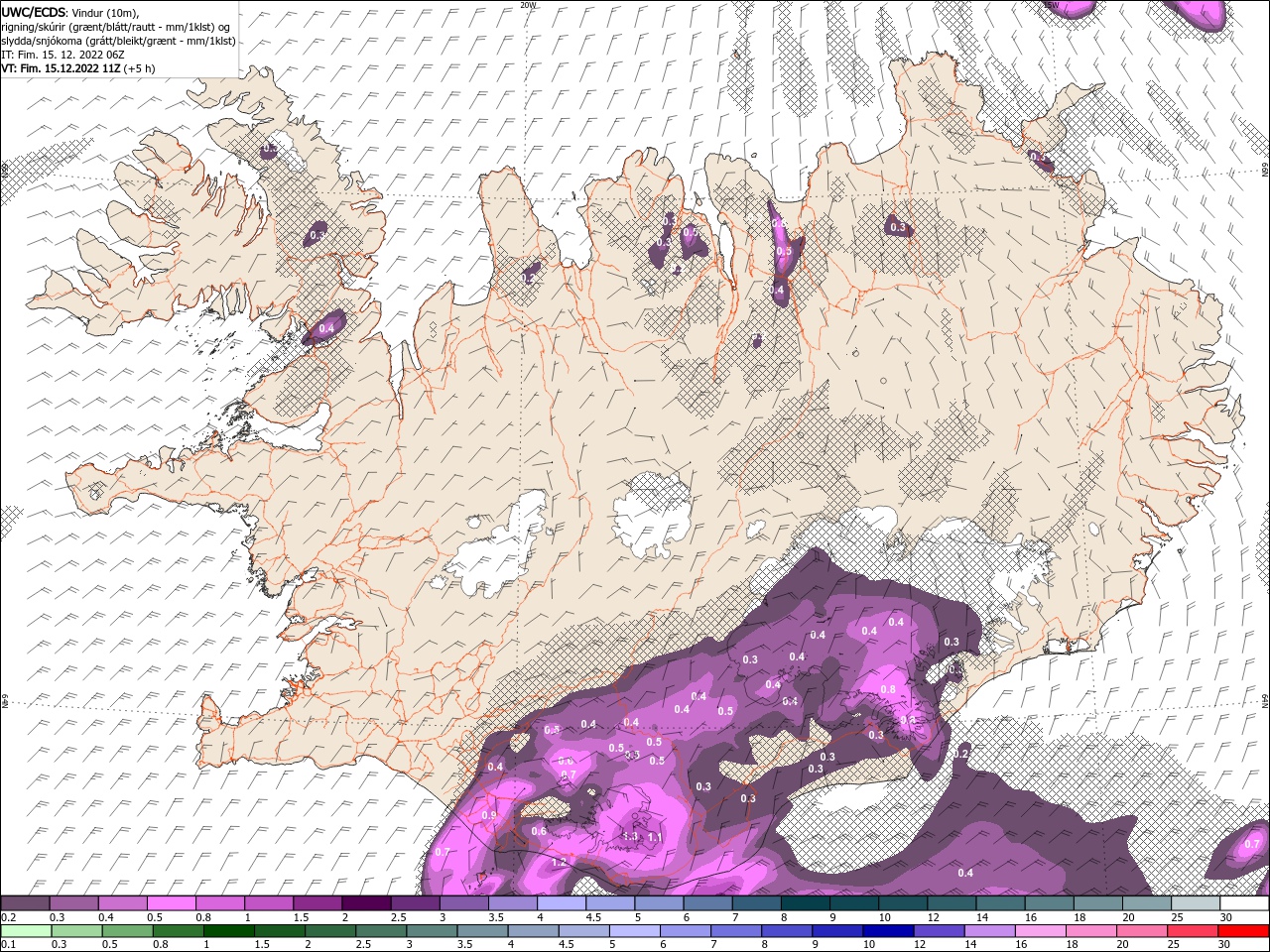Image resolution: width=1270 pixels, height=952 pixels.
Task: Choose the bright red 30 rain scale swatch
Action: (1243, 931)
